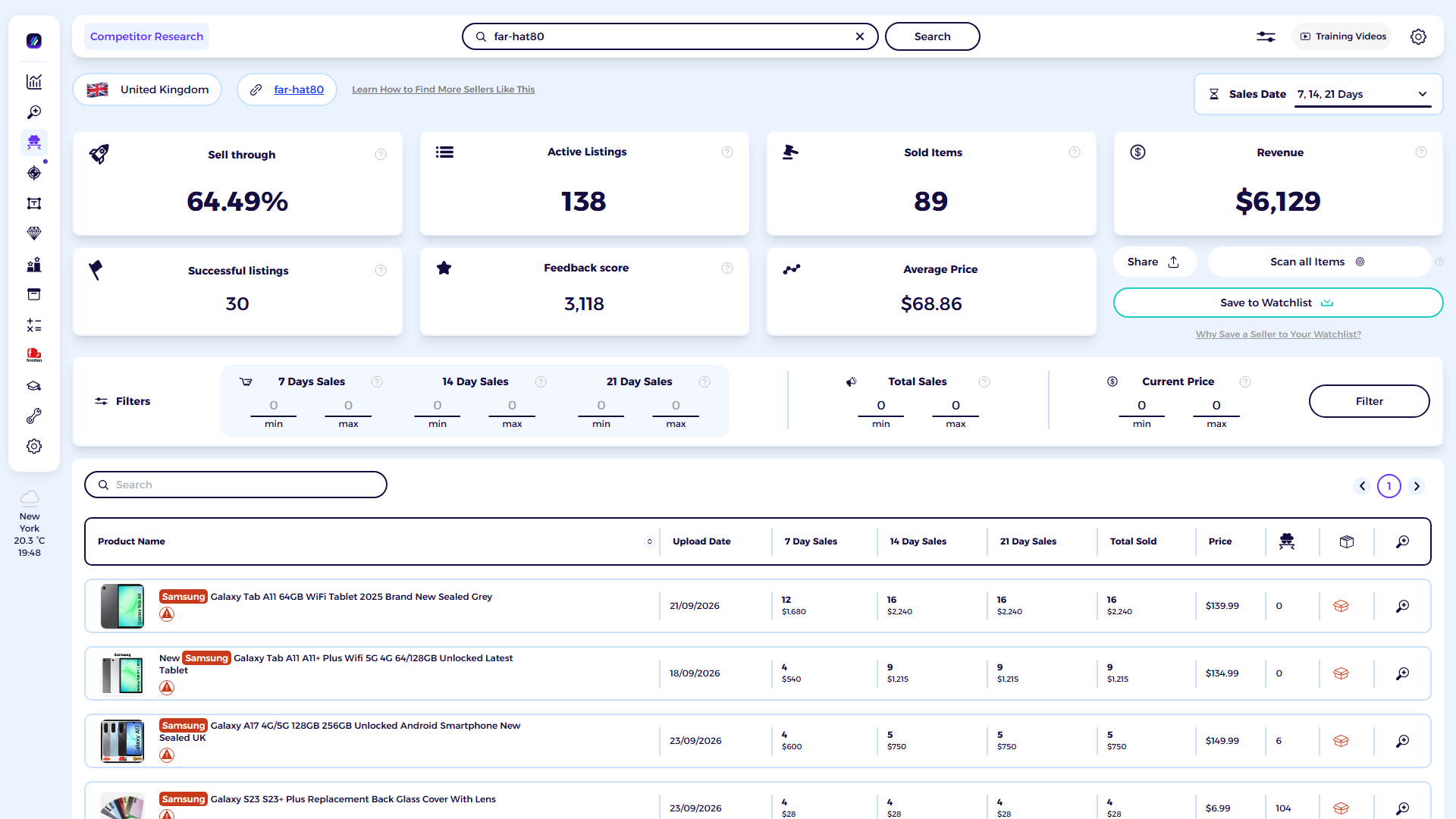Screen dimensions: 1456x819
Task: Open the Competitor Research tab
Action: click(x=146, y=36)
